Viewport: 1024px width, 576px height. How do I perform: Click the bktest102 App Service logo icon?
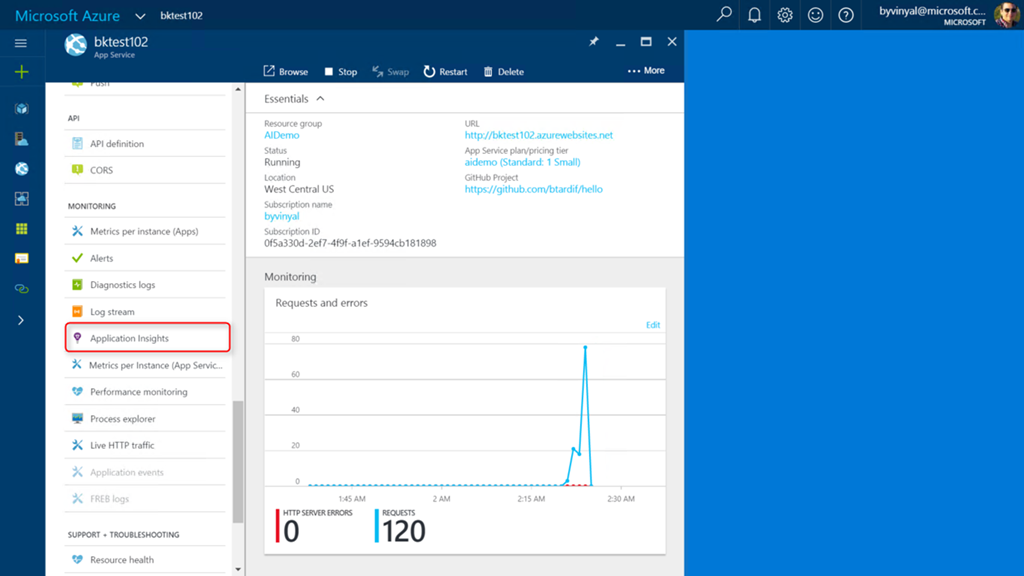76,45
